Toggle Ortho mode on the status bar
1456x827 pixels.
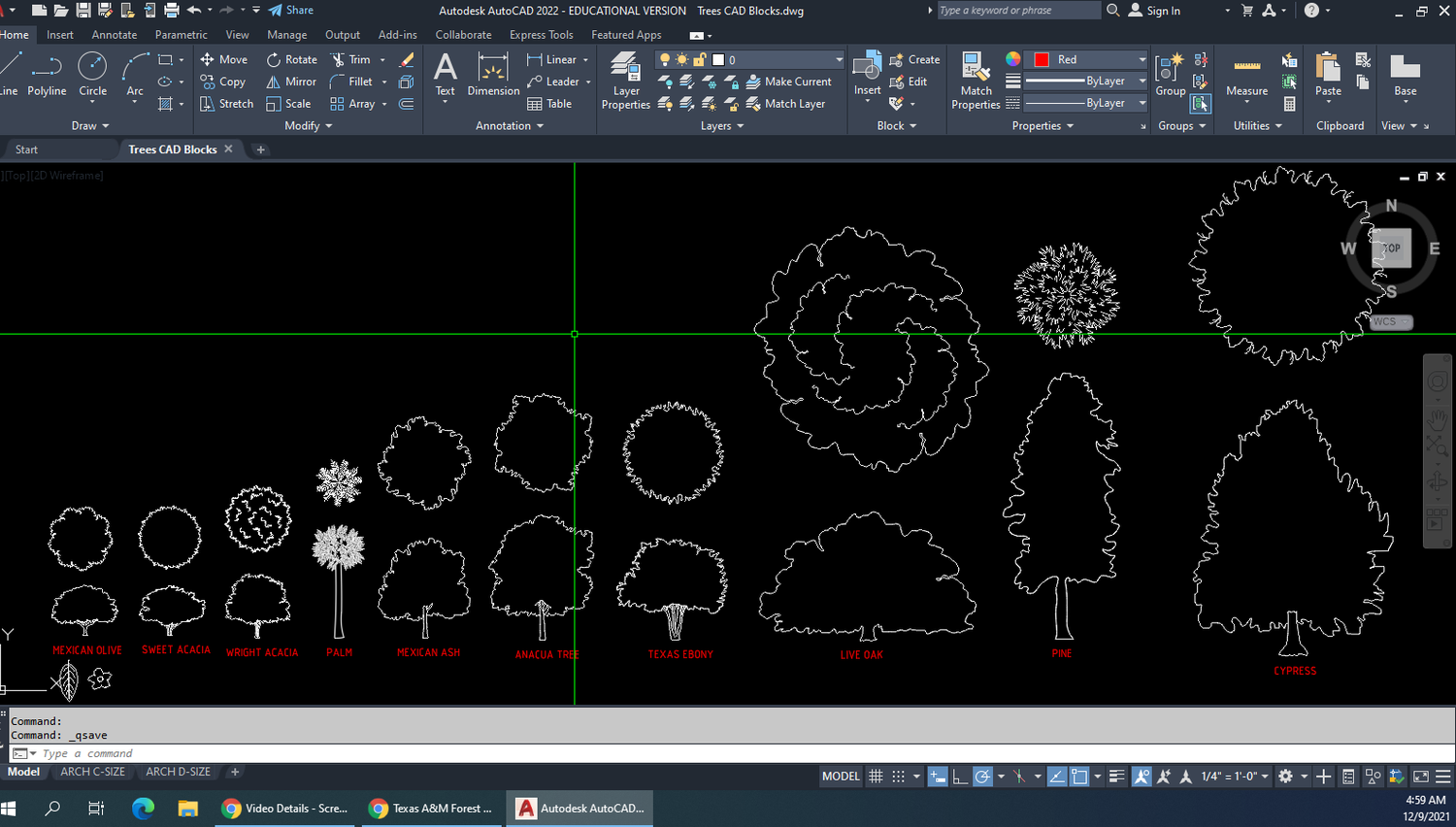click(x=960, y=776)
